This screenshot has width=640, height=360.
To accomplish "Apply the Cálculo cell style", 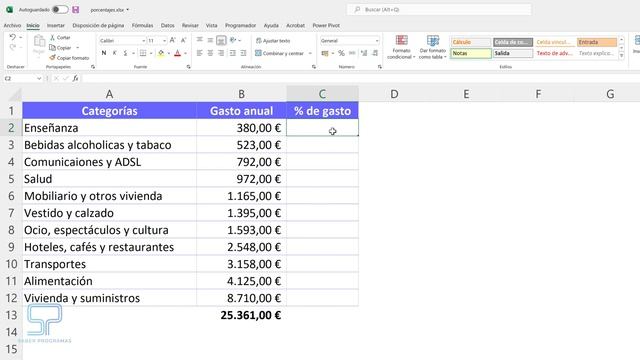I will (471, 42).
